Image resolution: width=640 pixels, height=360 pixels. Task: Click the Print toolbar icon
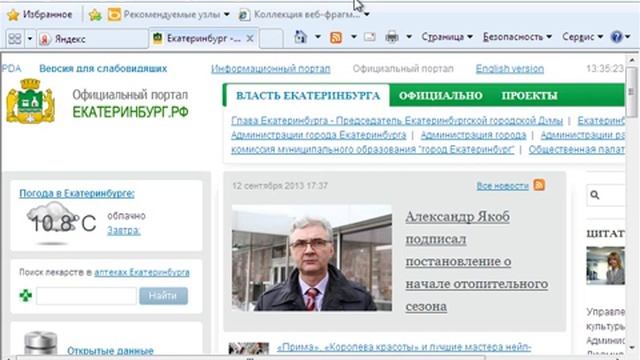392,37
